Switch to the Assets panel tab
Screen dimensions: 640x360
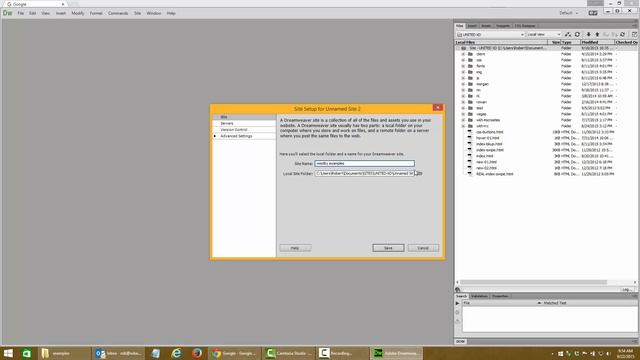coord(486,26)
